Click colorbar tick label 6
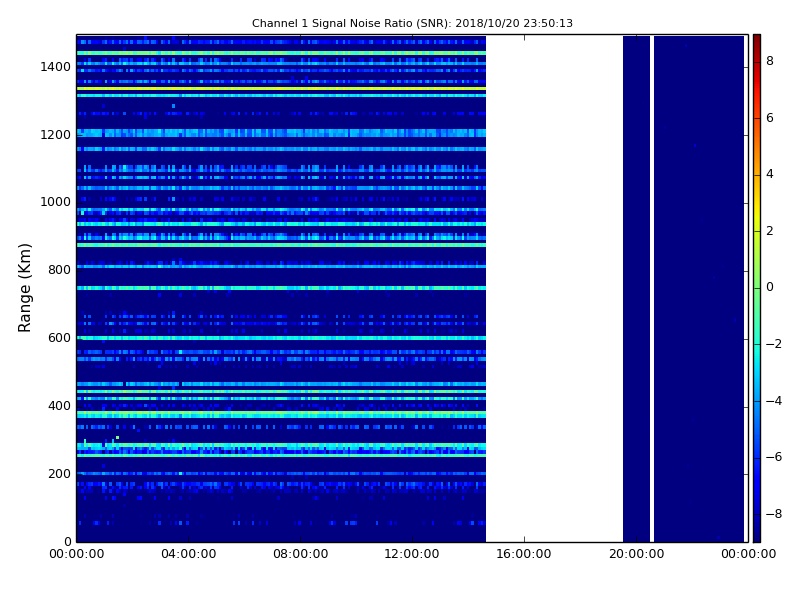Screen dimensions: 800x600 coord(770,118)
